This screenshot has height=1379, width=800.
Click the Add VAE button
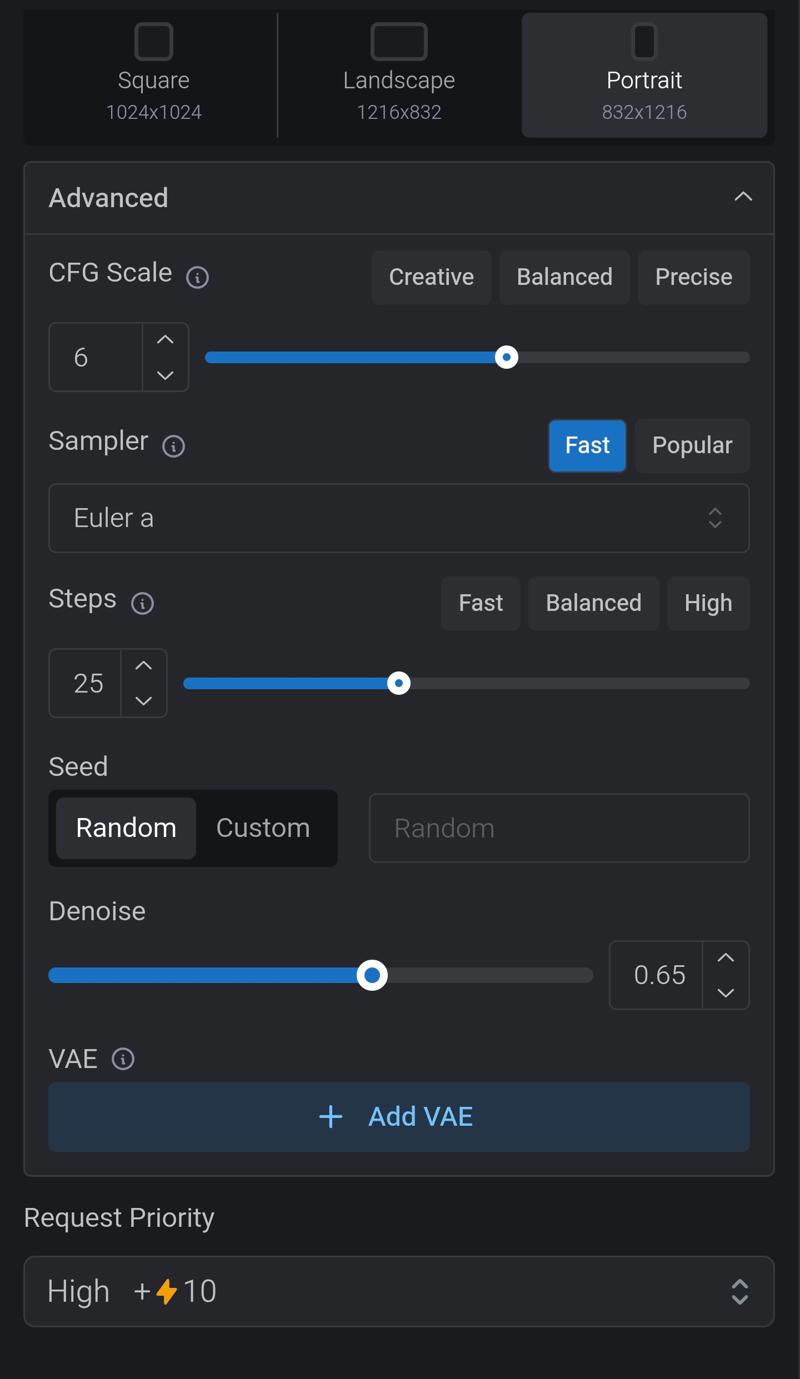399,1117
